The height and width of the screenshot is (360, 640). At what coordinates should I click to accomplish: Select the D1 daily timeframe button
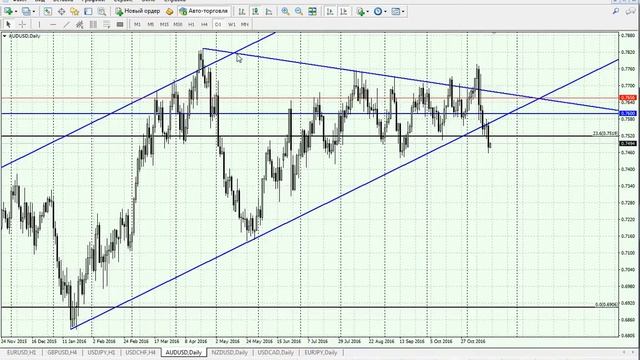[218, 24]
